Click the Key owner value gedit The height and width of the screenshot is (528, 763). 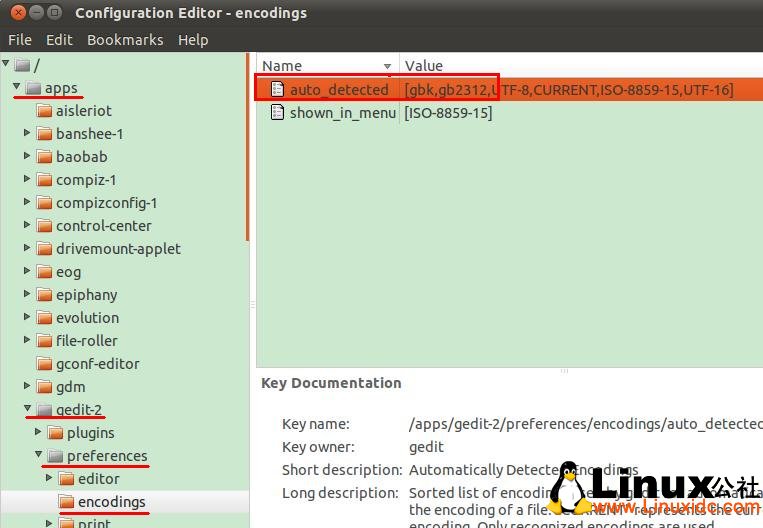[x=426, y=447]
